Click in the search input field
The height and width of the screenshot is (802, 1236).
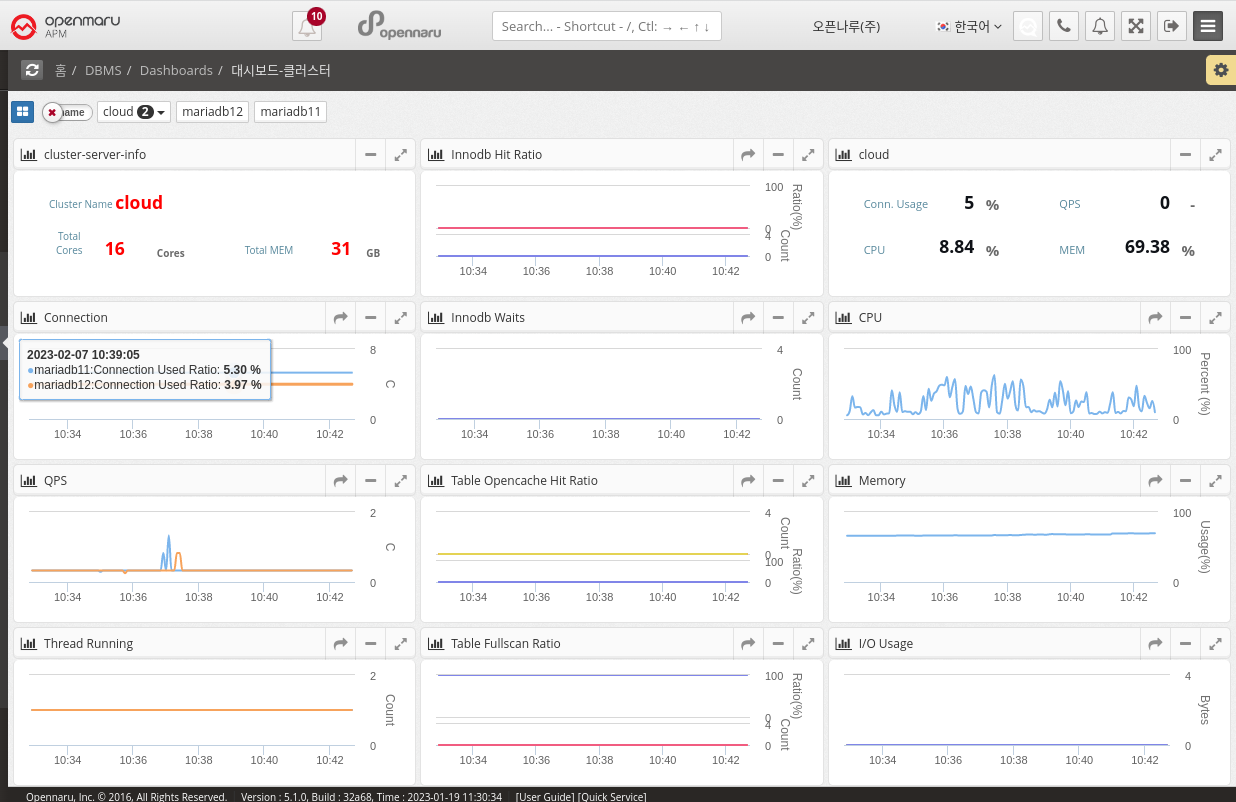point(606,27)
